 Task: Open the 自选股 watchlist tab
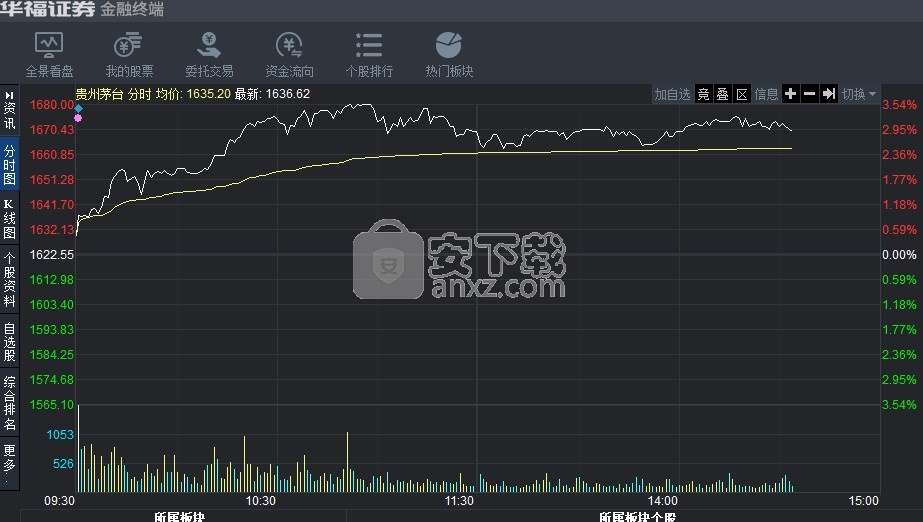[9, 341]
